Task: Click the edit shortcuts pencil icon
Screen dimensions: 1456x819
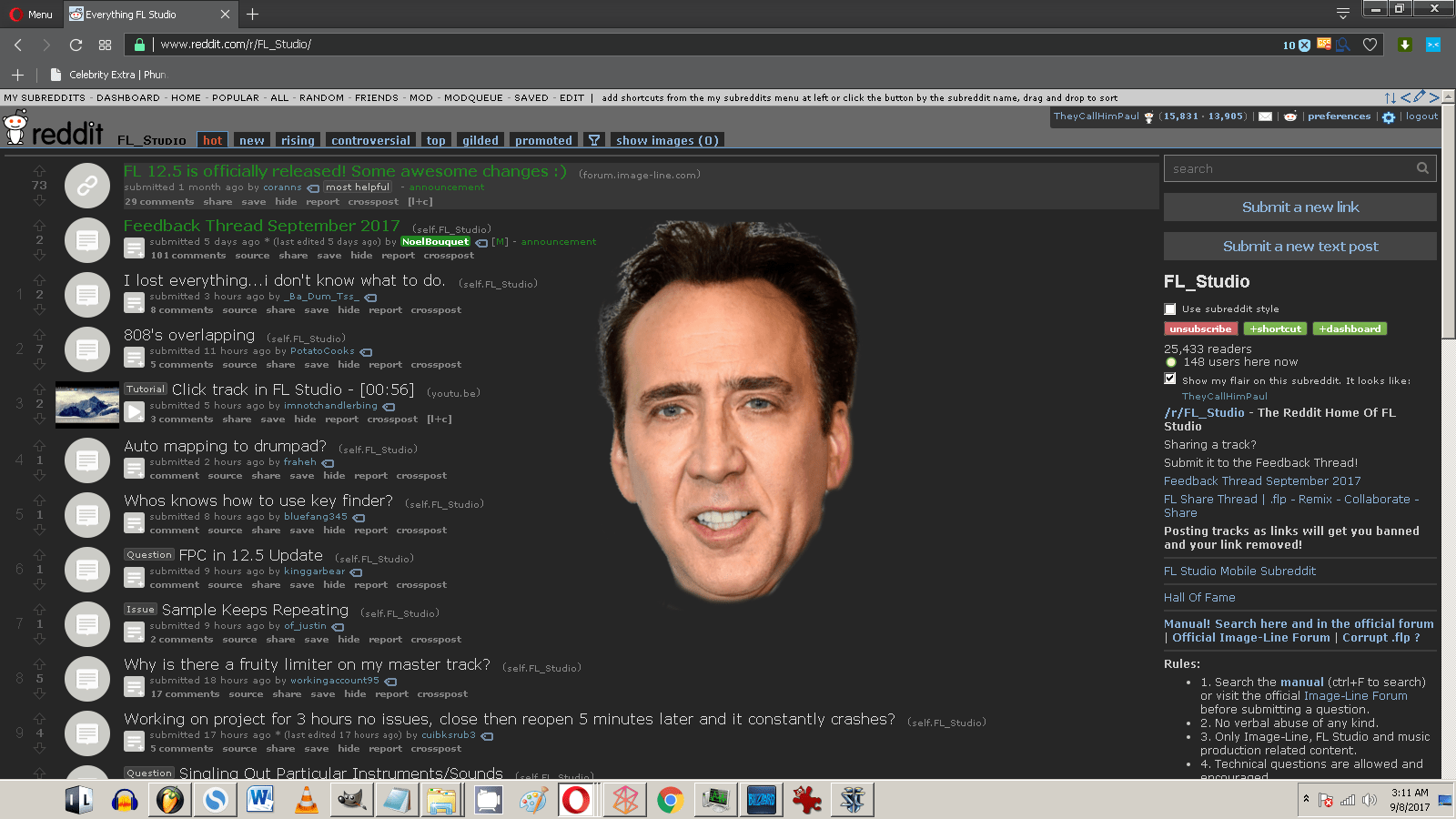Action: 1419,96
